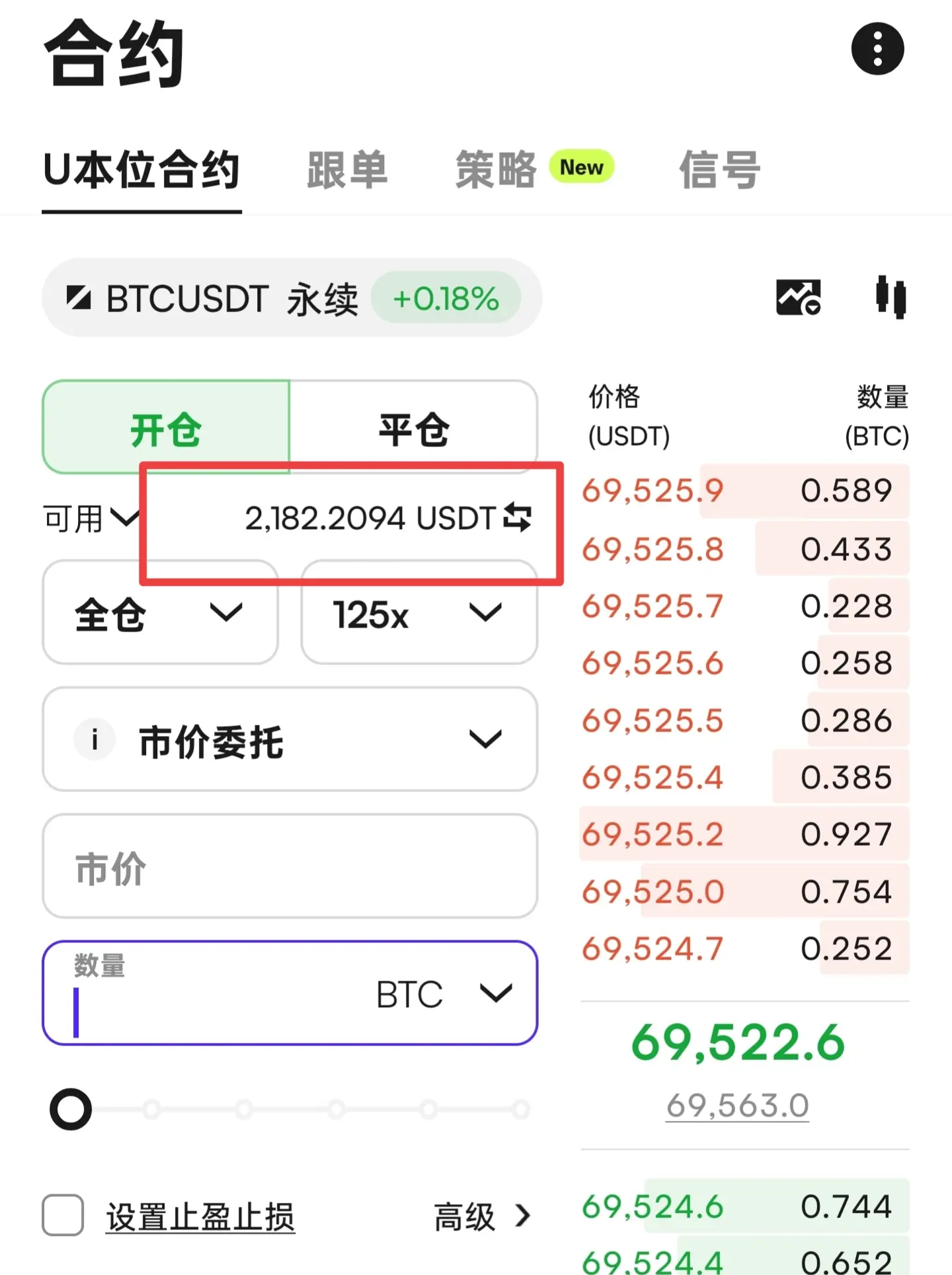
Task: Open the 125x leverage dropdown
Action: [x=419, y=613]
